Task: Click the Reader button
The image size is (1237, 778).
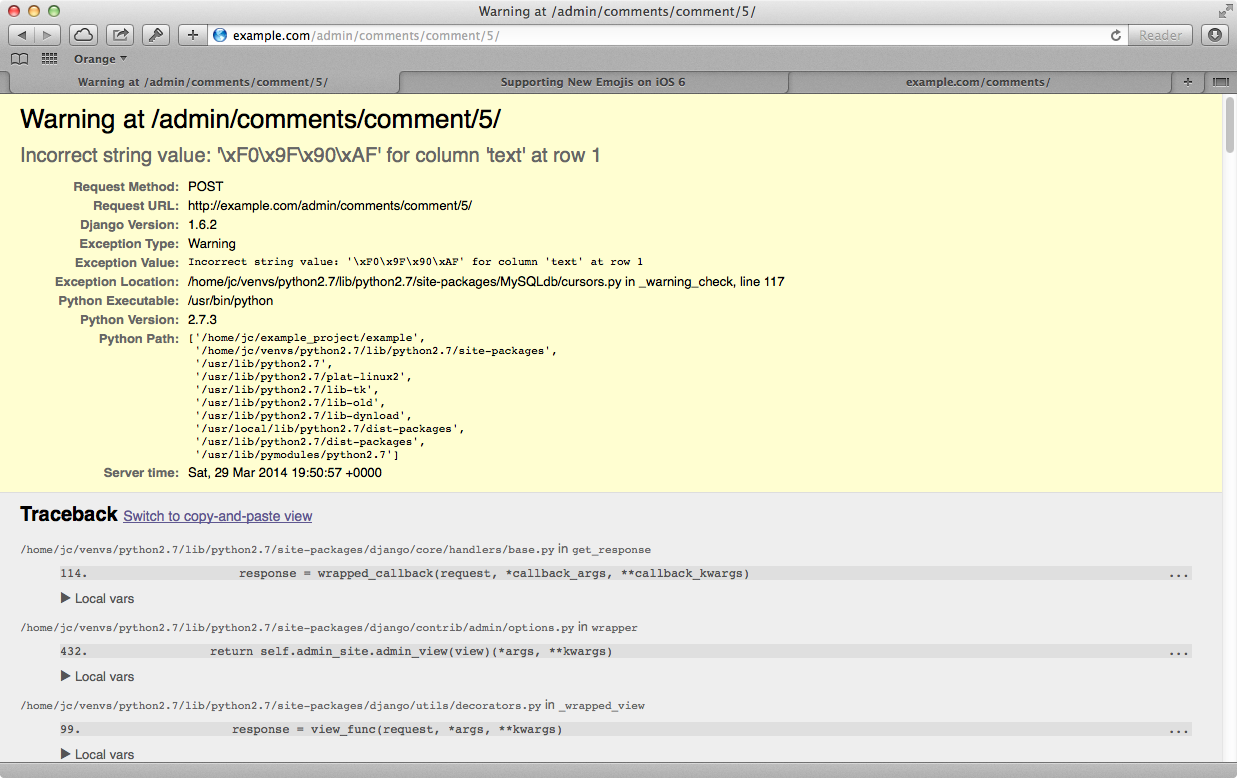Action: click(x=1160, y=35)
